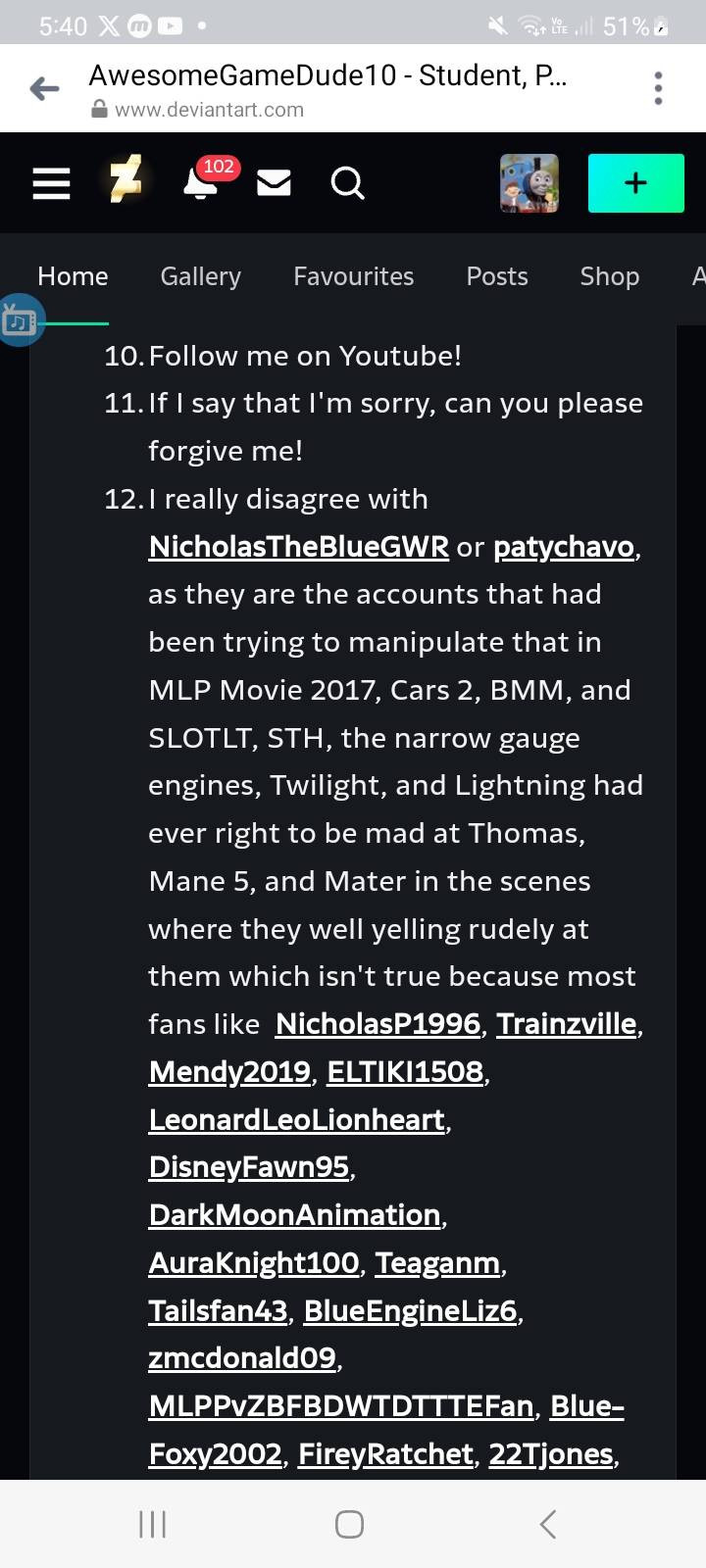
Task: Open the browser three-dot menu
Action: 658,88
